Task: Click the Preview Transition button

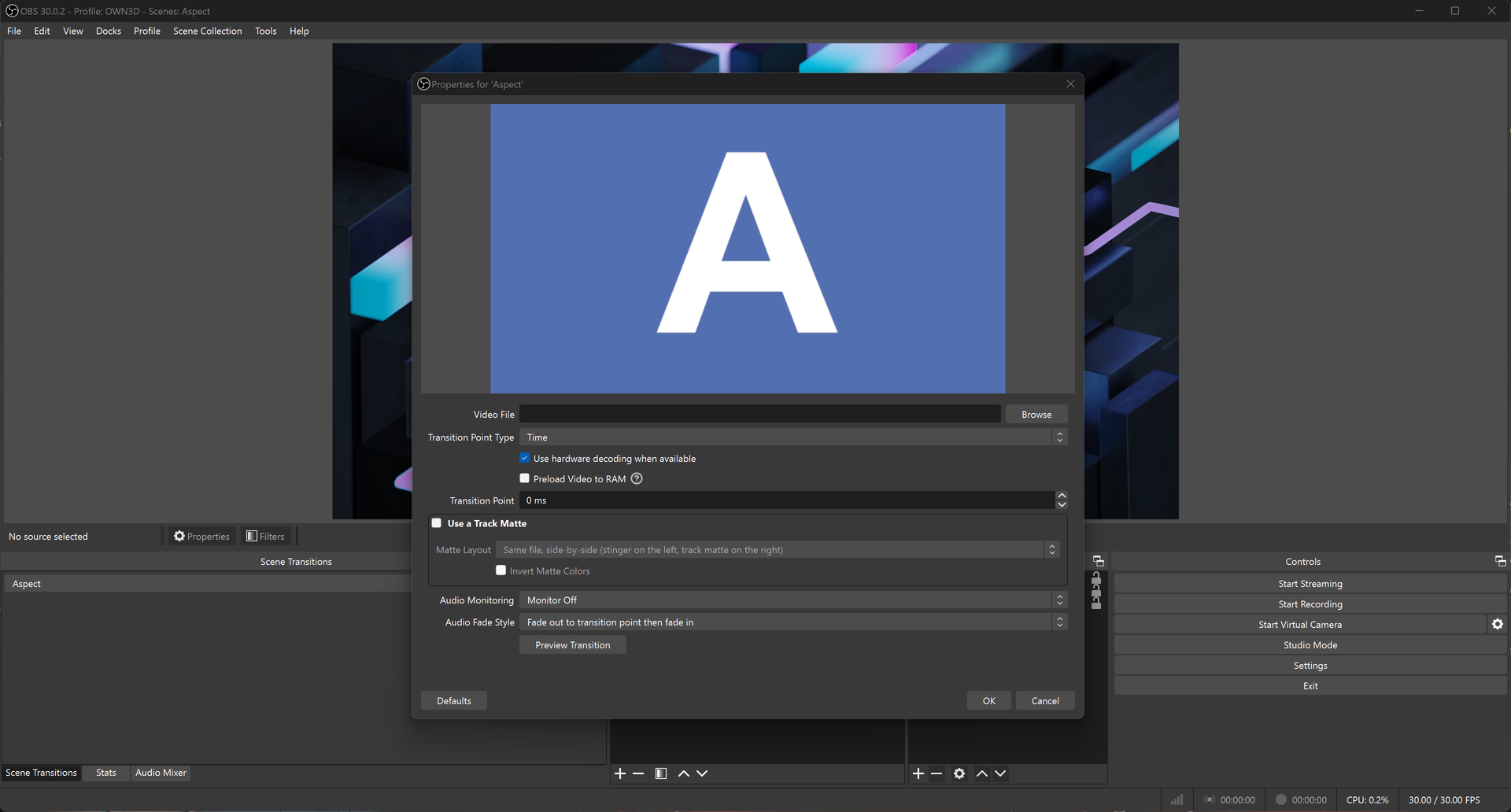Action: (x=572, y=644)
